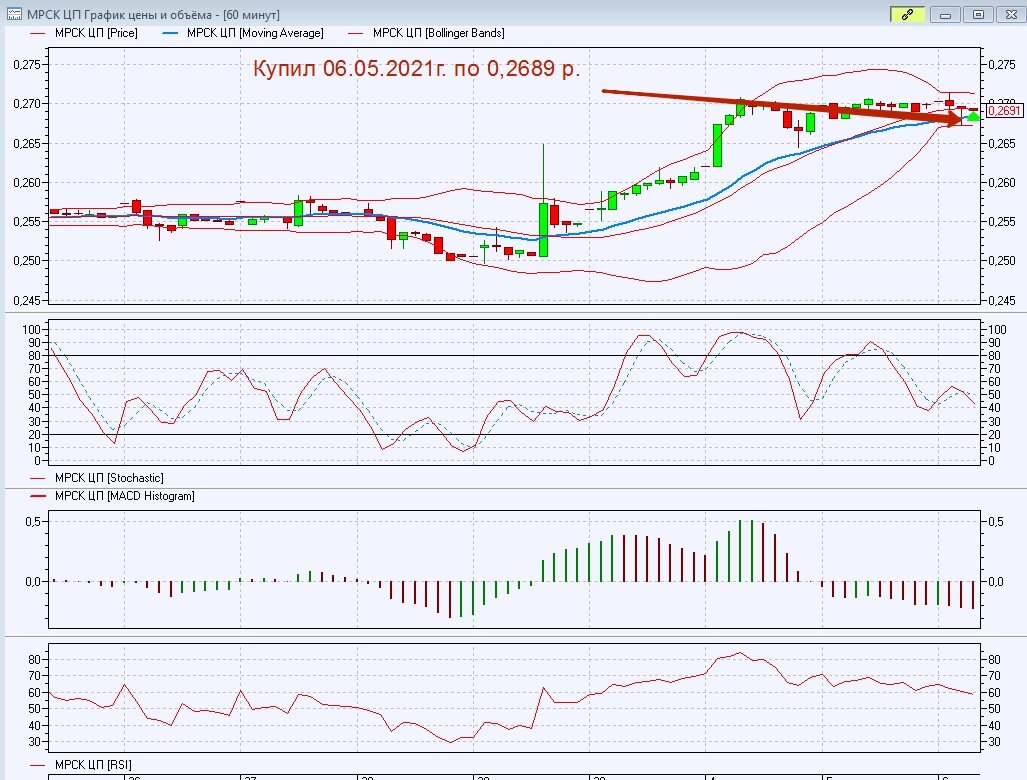This screenshot has height=780, width=1027.
Task: Close the МРСК ЦП chart window
Action: point(1011,14)
